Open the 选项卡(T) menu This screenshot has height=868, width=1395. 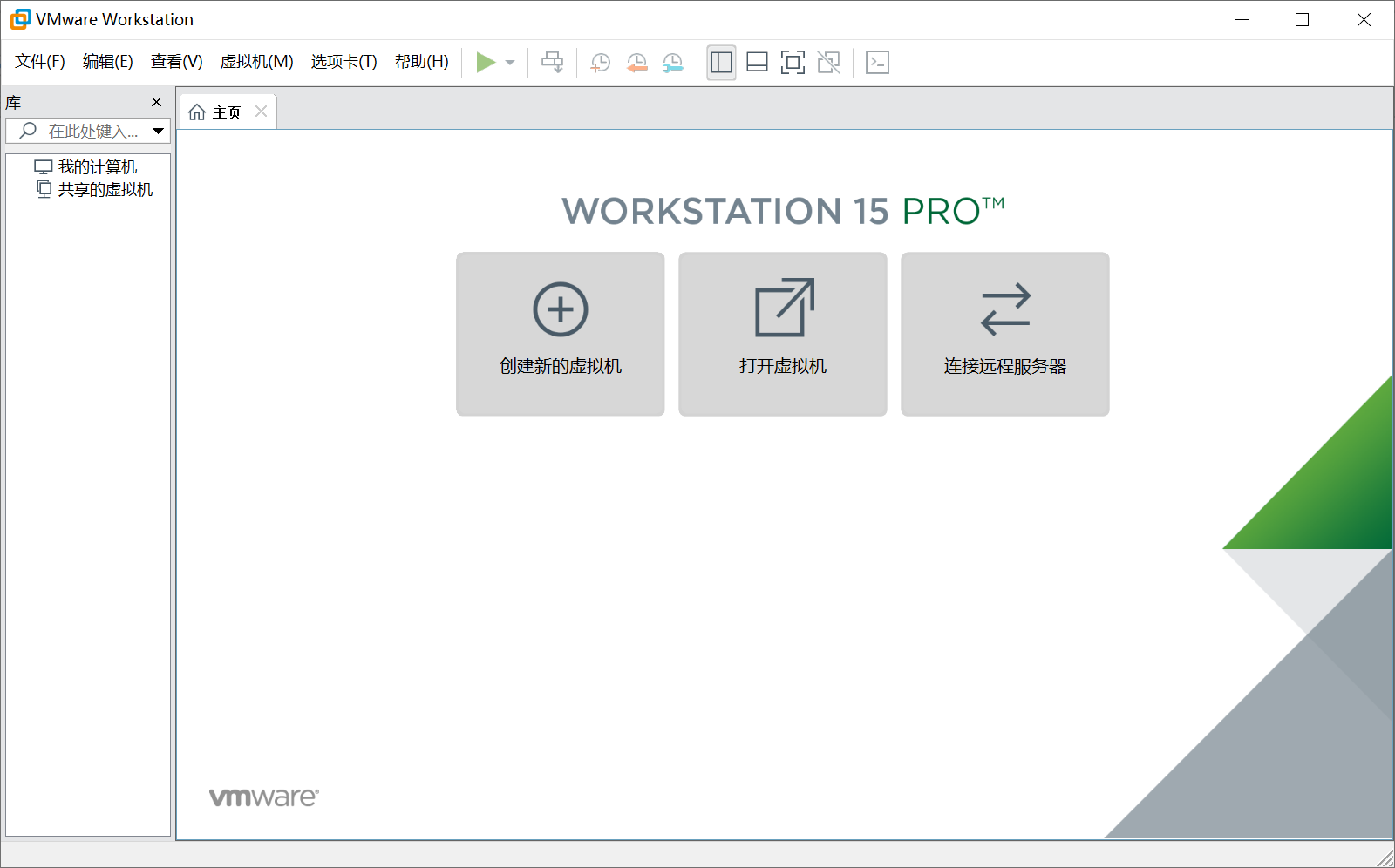[344, 62]
